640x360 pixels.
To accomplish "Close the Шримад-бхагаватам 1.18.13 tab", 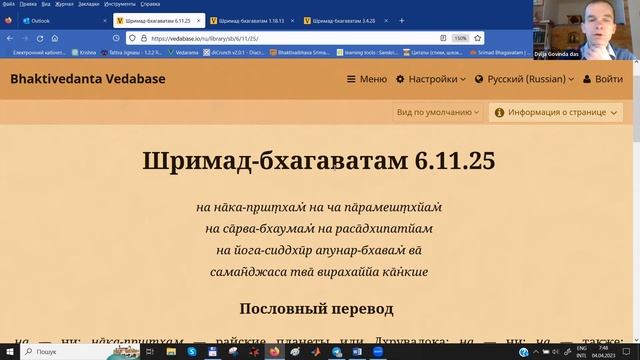I will coord(292,20).
